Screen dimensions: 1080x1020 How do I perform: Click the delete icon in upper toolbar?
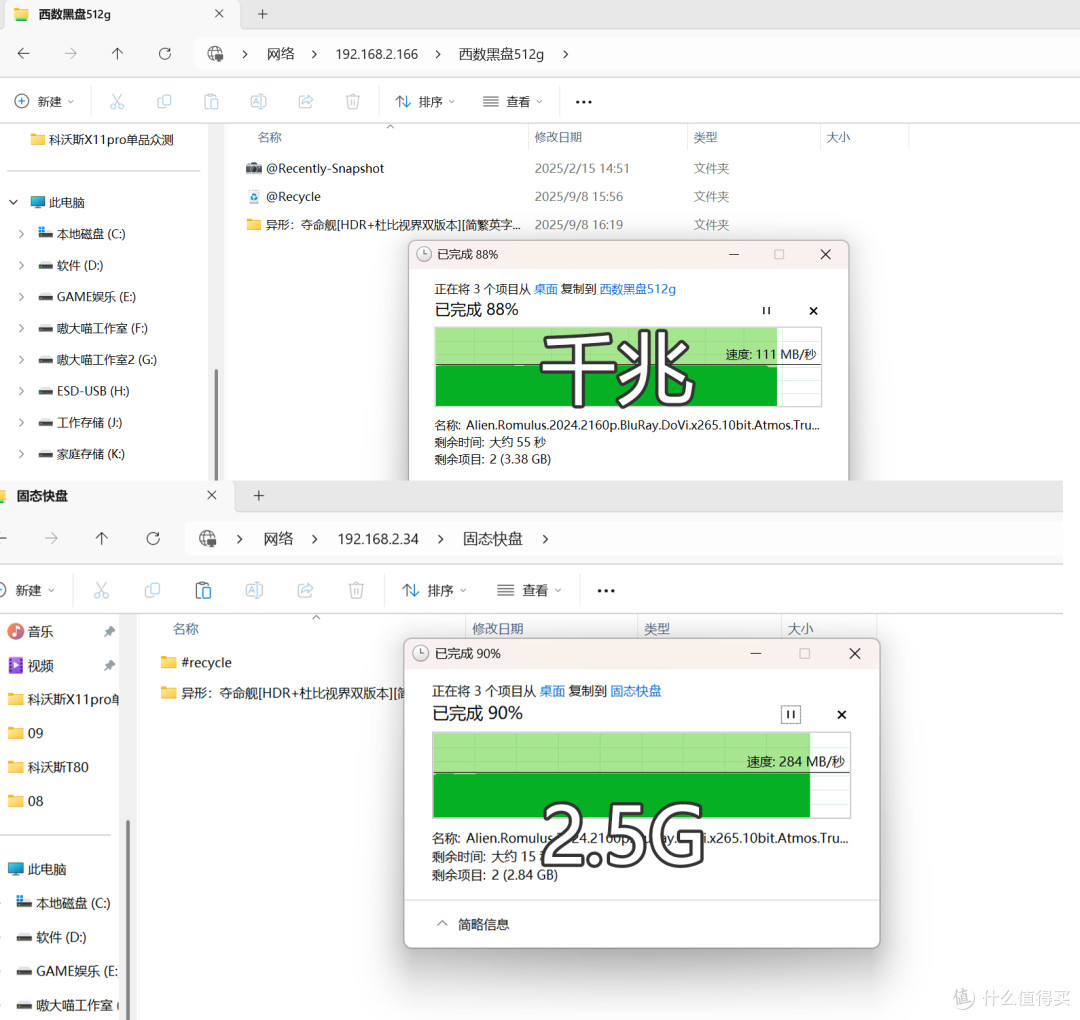pos(353,102)
